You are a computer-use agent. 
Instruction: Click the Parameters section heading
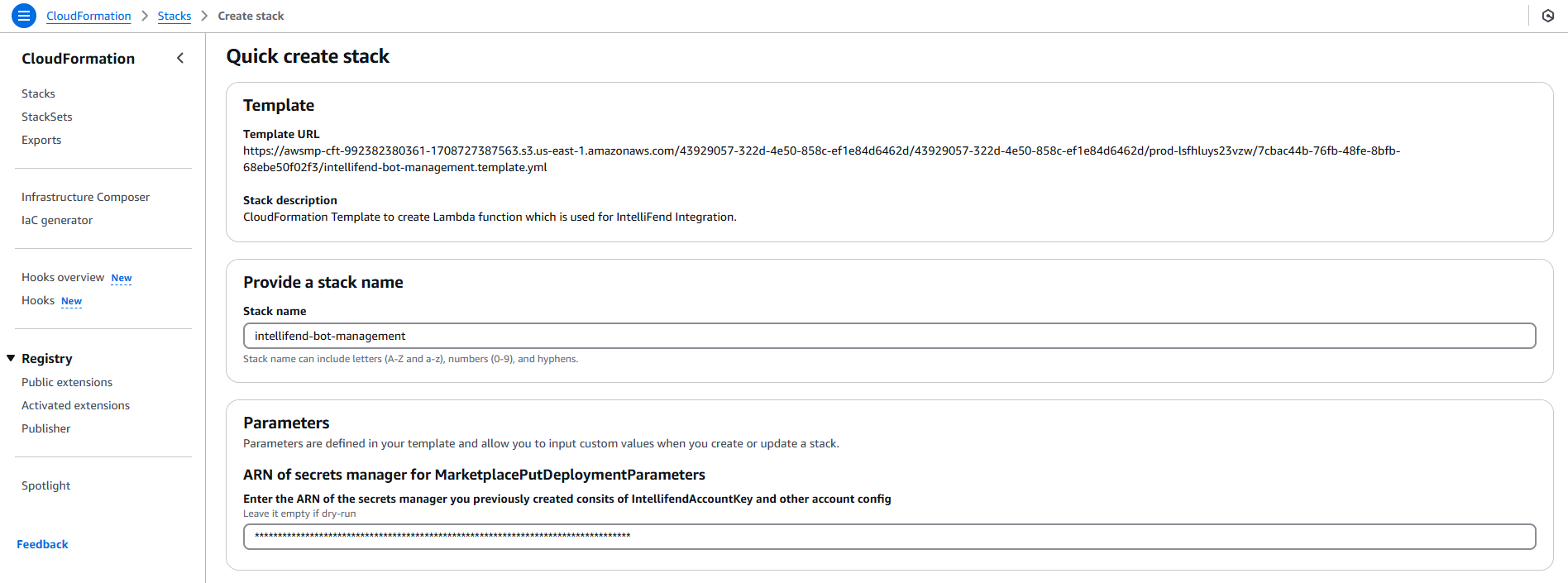pyautogui.click(x=286, y=423)
